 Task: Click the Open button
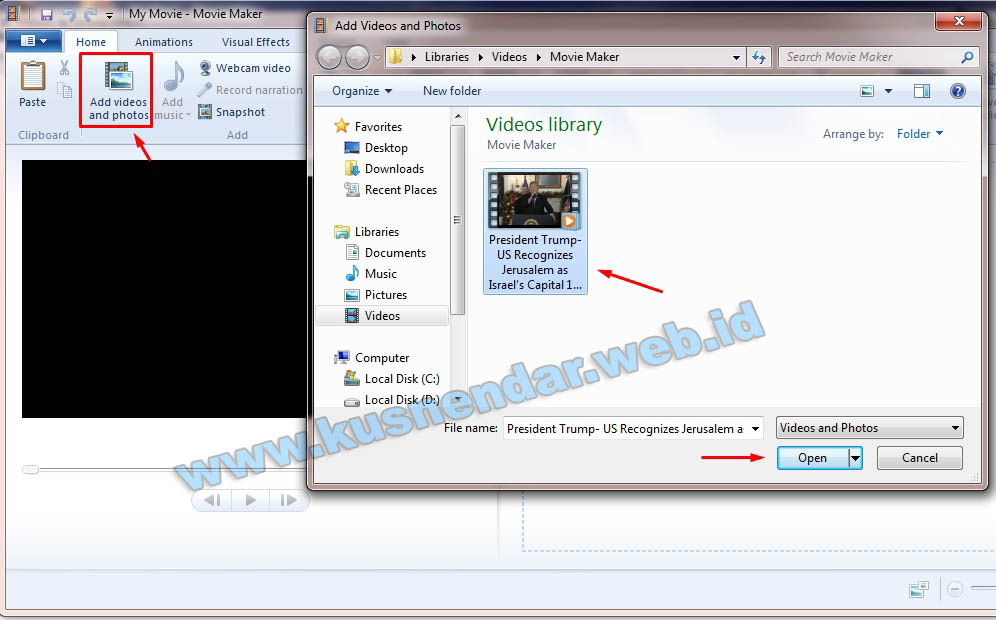pos(812,458)
